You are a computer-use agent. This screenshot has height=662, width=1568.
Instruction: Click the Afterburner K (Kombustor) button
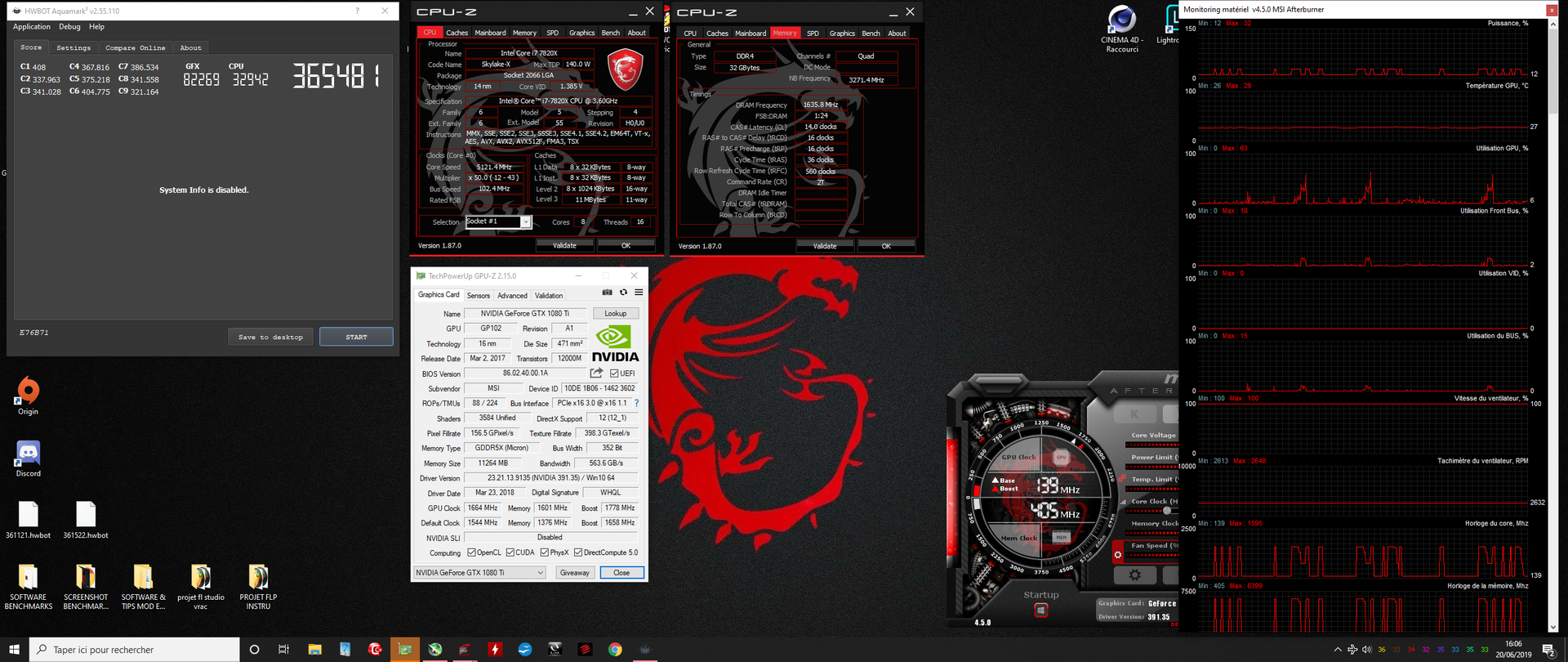pos(1134,414)
